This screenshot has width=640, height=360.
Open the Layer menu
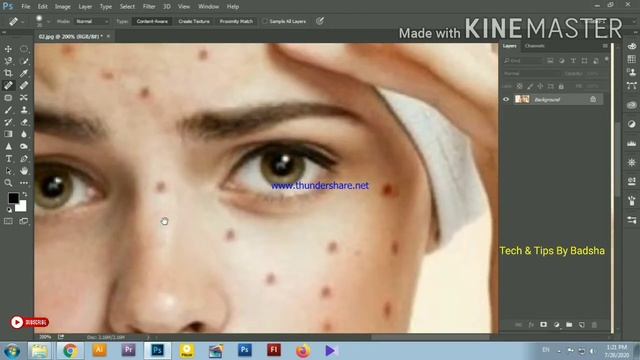pyautogui.click(x=85, y=7)
